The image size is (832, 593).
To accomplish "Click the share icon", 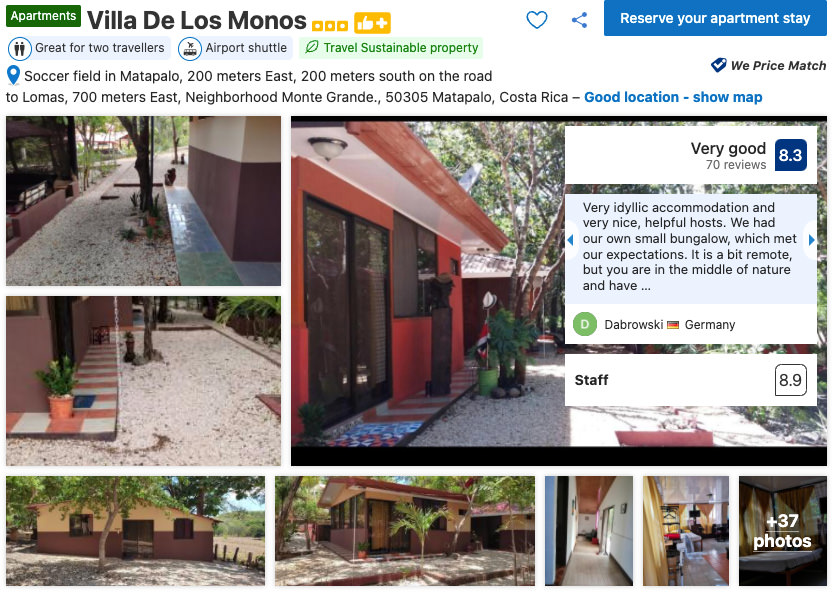I will [579, 20].
